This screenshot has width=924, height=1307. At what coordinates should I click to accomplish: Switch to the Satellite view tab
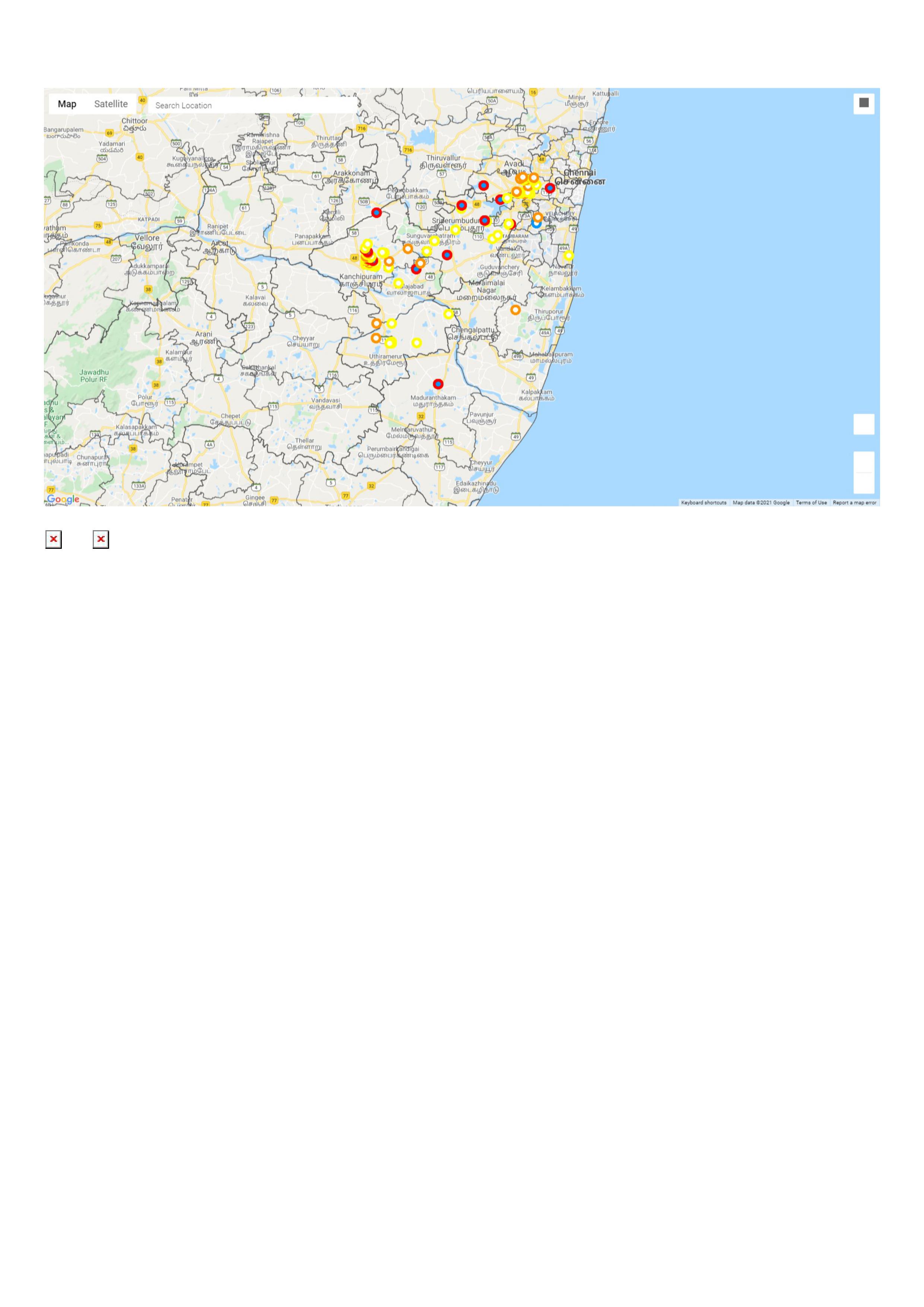pos(111,104)
